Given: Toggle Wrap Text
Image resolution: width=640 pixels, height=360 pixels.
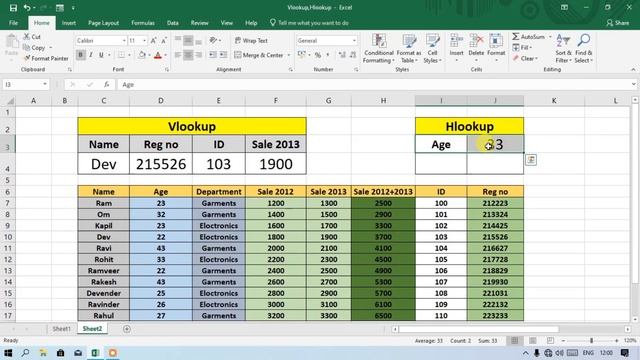Looking at the screenshot, I should pos(251,41).
